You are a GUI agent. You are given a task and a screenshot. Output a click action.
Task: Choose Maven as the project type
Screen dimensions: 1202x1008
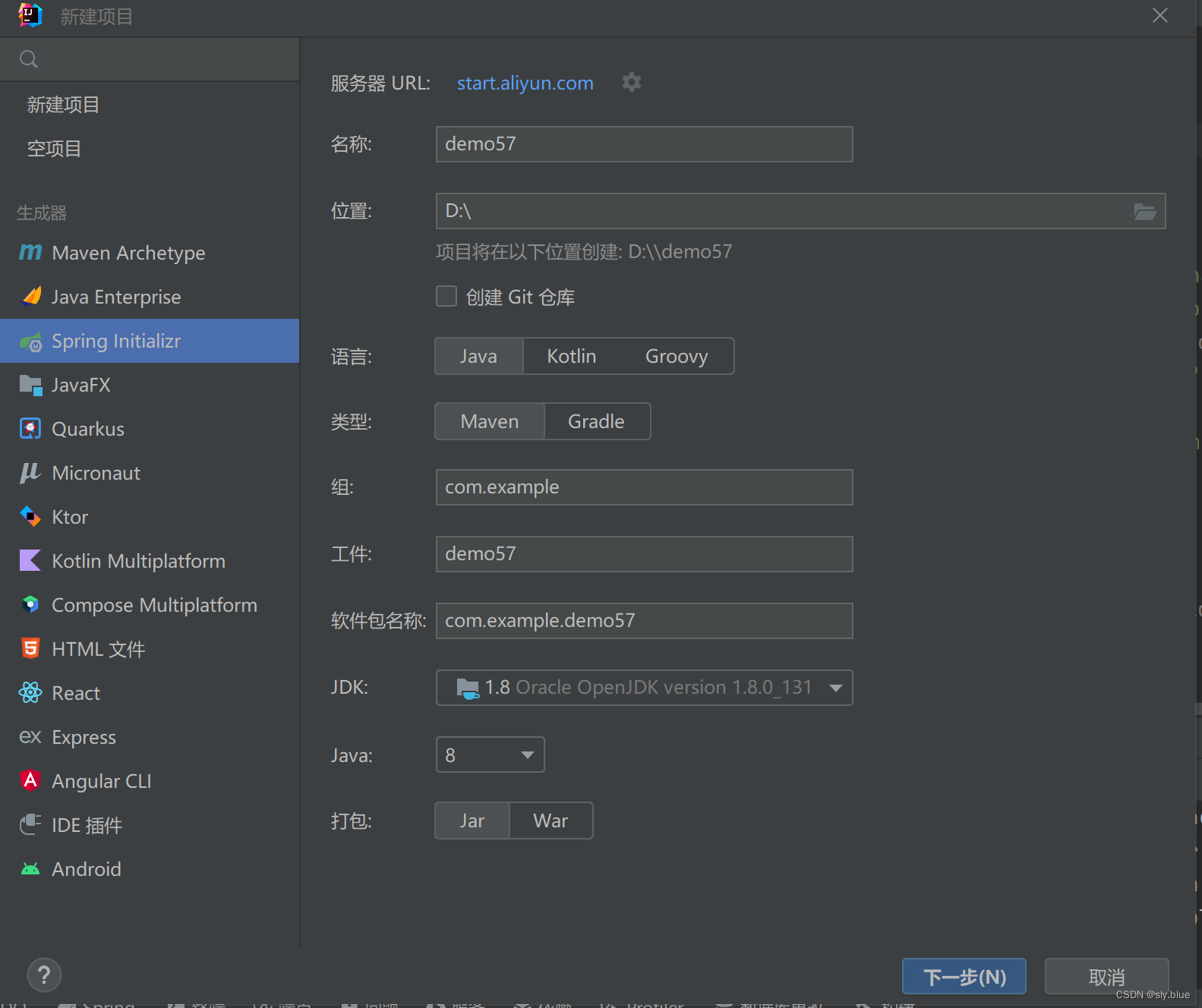[x=490, y=421]
